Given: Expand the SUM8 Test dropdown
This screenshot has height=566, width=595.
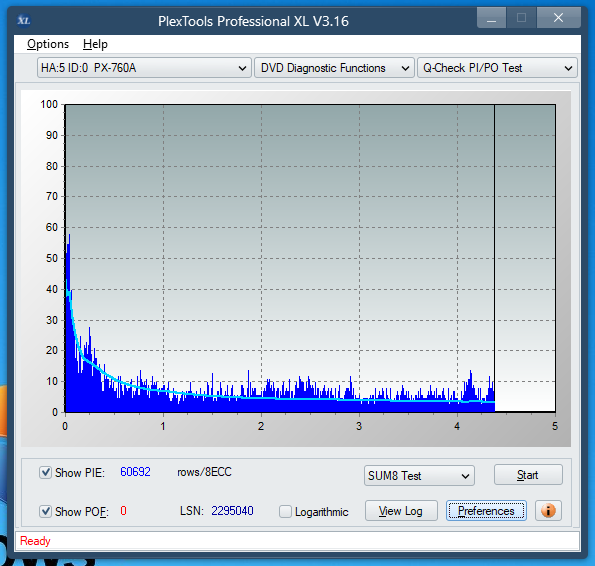Looking at the screenshot, I should pyautogui.click(x=419, y=476).
